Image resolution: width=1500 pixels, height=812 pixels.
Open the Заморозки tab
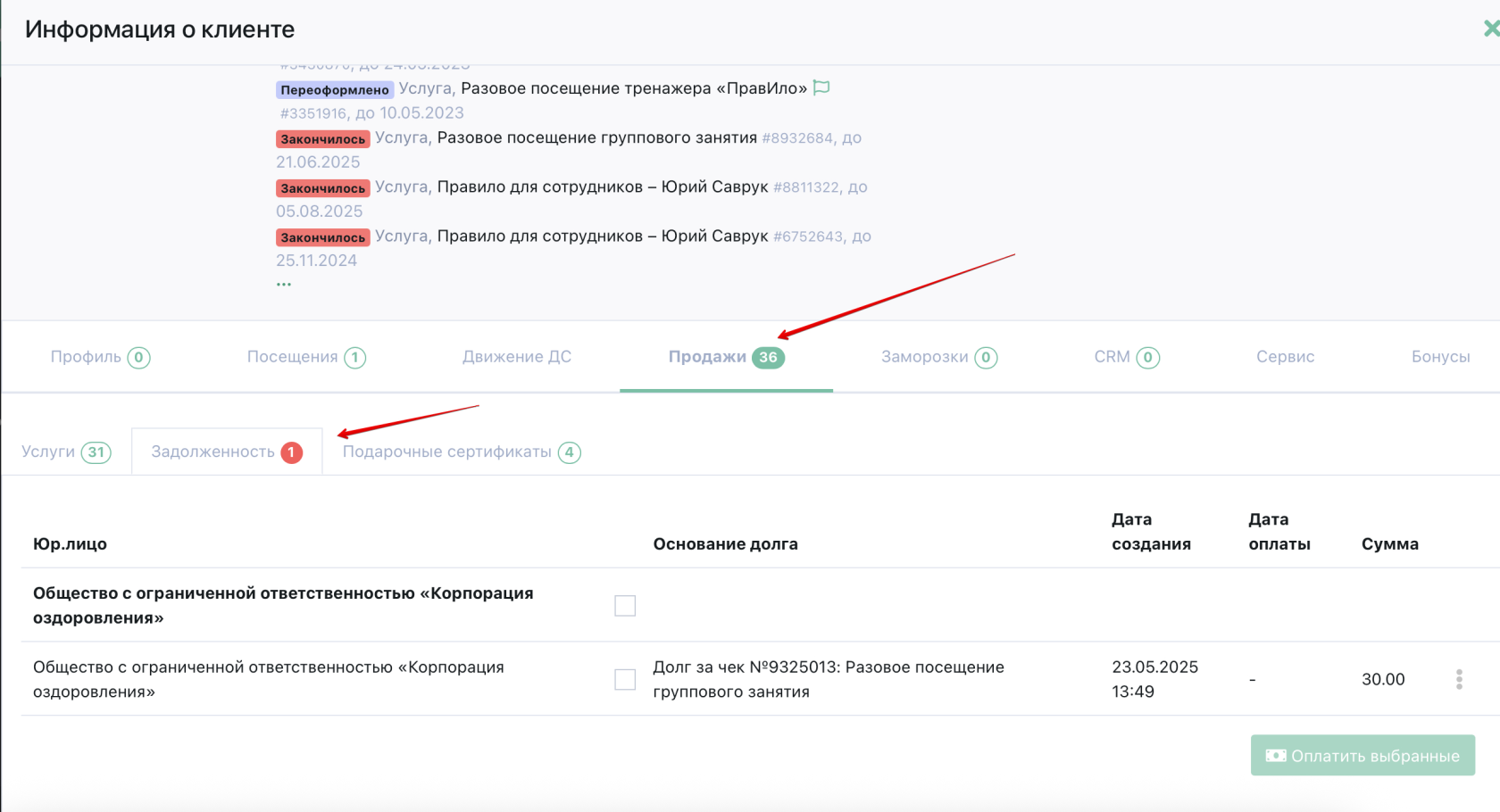[x=938, y=357]
